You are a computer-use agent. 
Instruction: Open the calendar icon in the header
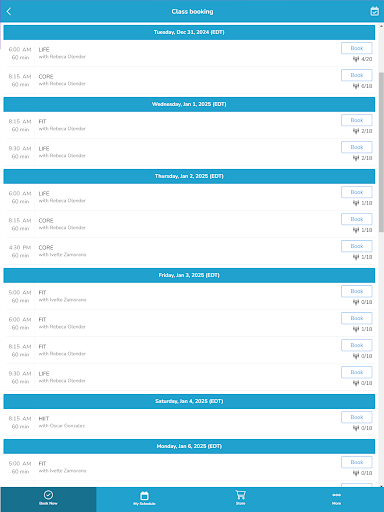pos(374,11)
